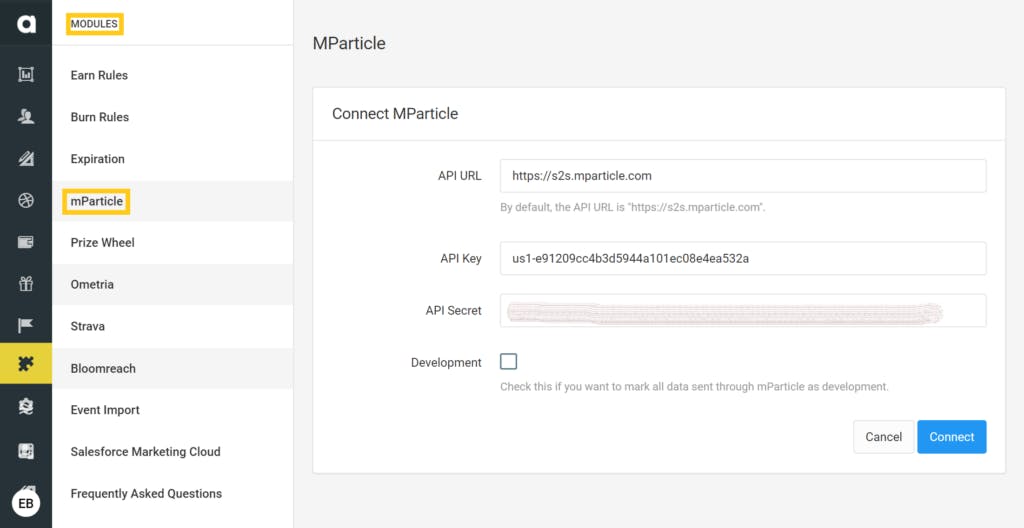Viewport: 1024px width, 528px height.
Task: Open the wallet icon in sidebar
Action: coord(26,242)
